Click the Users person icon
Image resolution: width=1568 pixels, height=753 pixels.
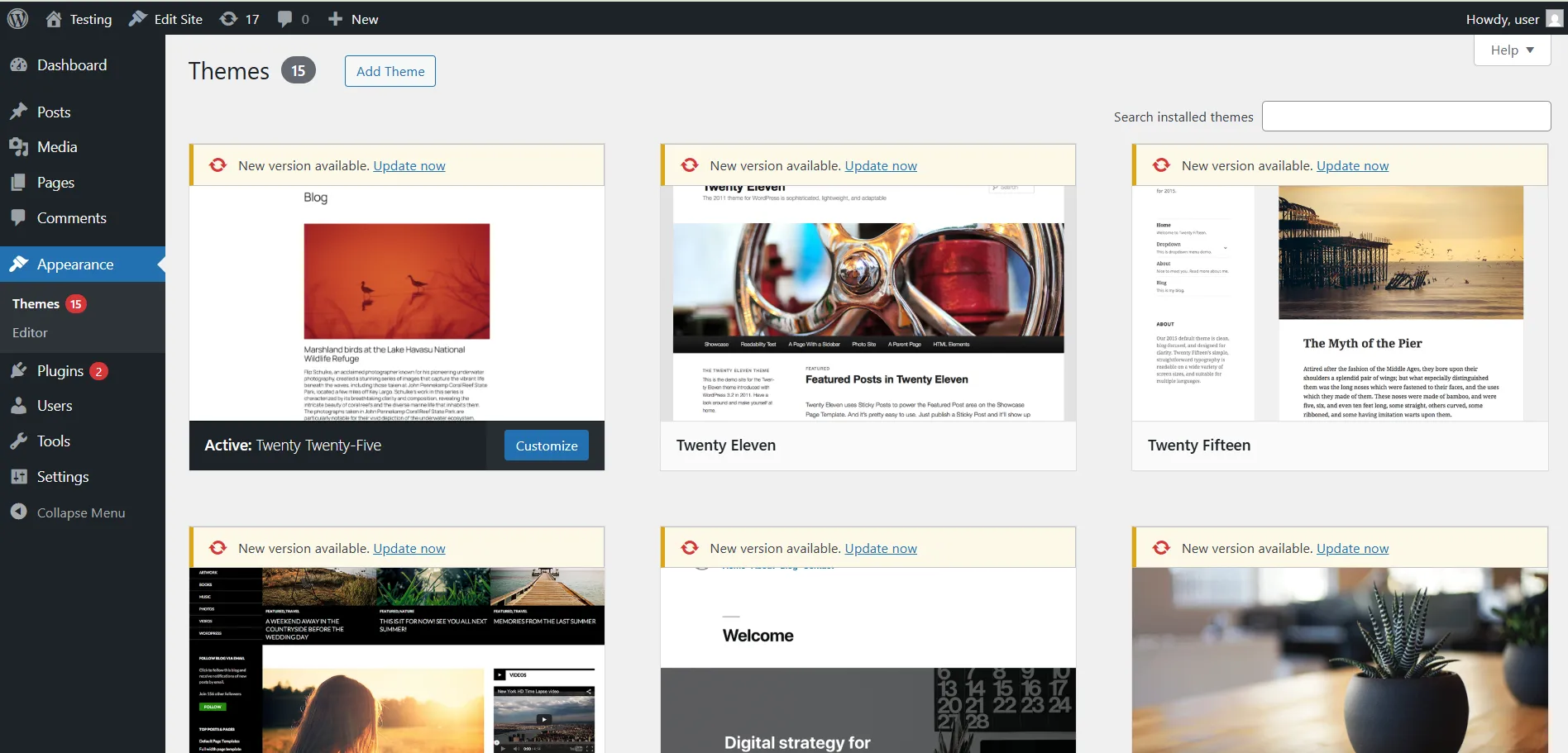[19, 406]
